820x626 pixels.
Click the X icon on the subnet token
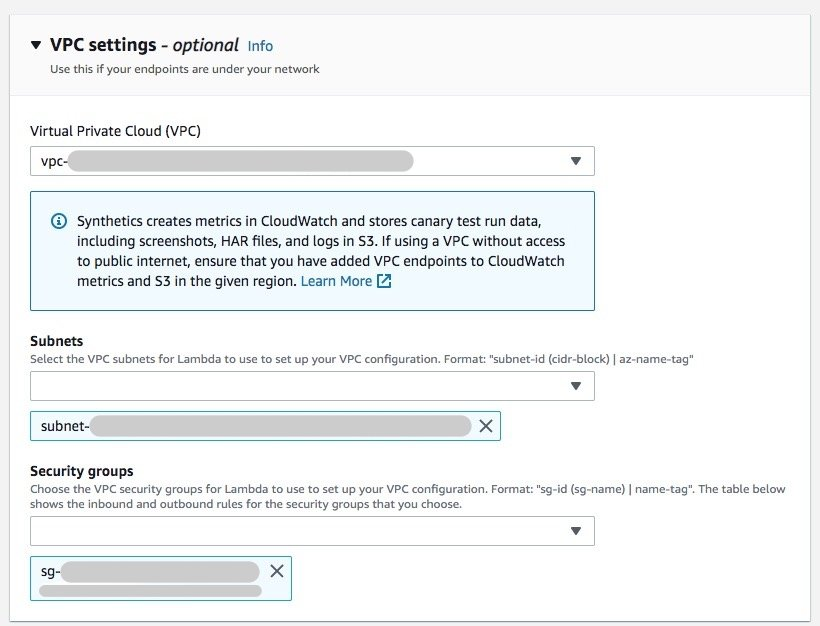coord(487,426)
